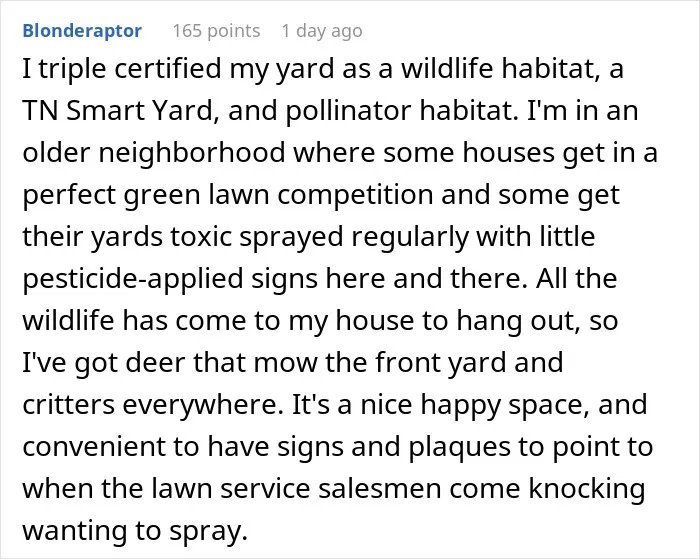Click the words 'pollinator habitat'

coord(399,110)
